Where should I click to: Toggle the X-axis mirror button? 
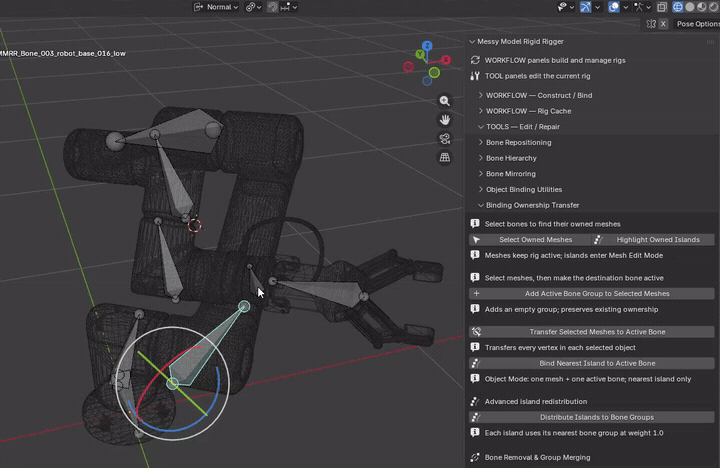(x=663, y=24)
